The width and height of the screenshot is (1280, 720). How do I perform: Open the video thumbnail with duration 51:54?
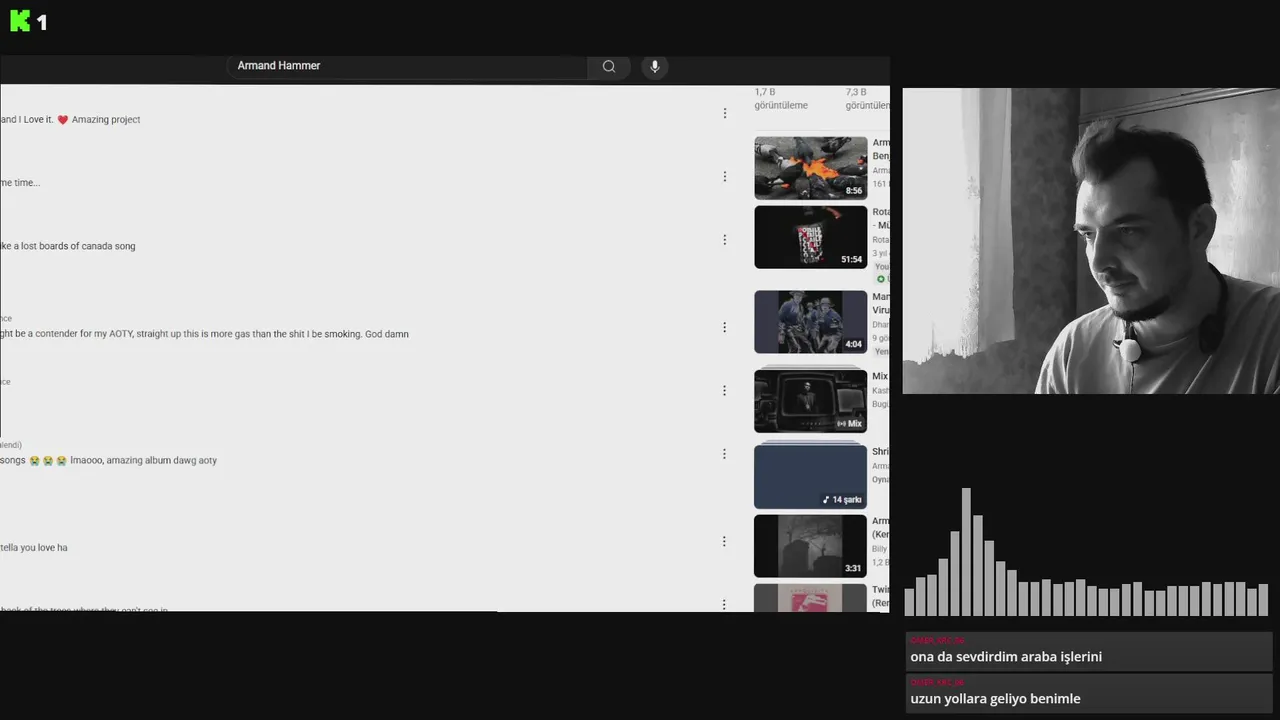(810, 237)
